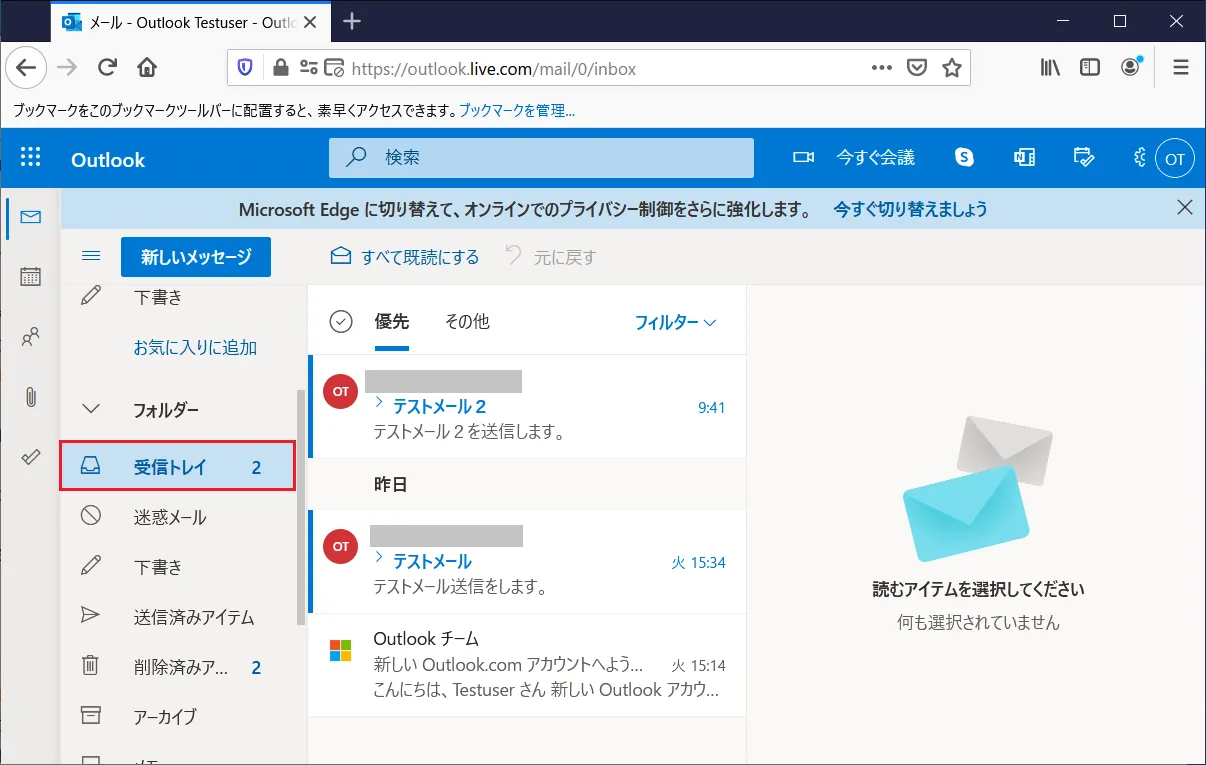Open the Office apps icon in header
This screenshot has height=765, width=1206.
tap(1024, 158)
